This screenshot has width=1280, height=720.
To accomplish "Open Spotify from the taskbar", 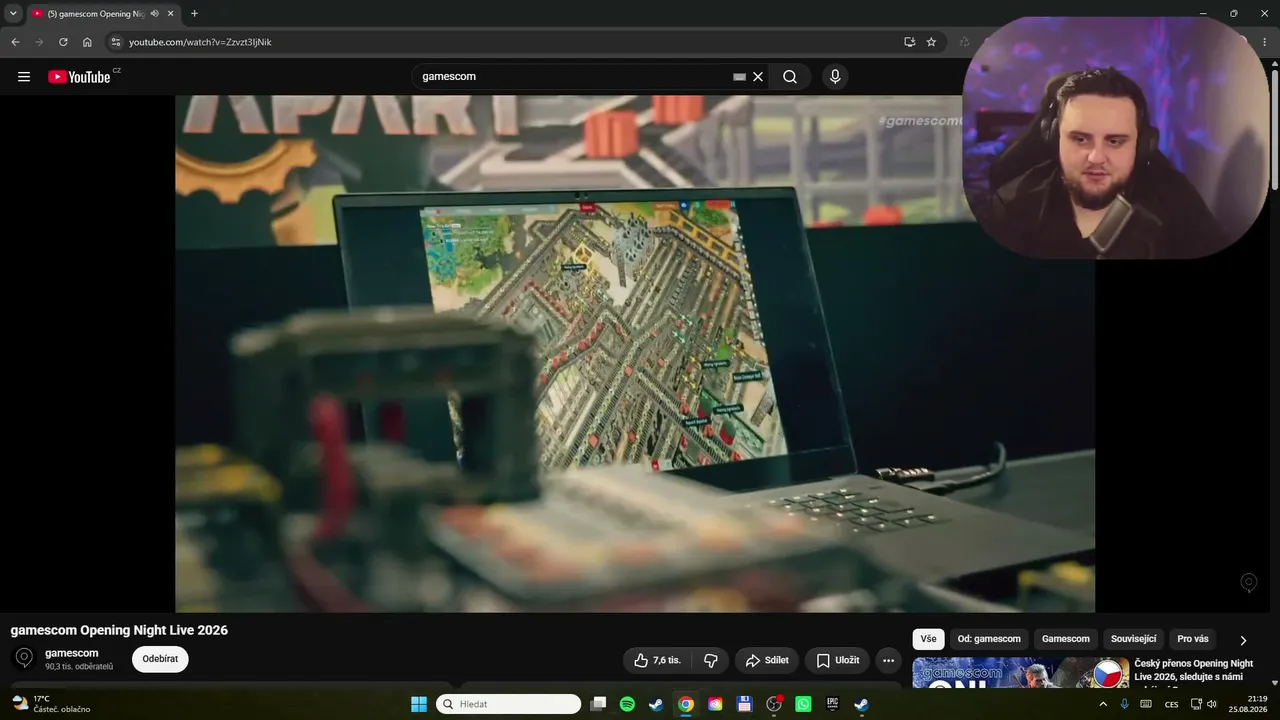I will click(x=627, y=704).
